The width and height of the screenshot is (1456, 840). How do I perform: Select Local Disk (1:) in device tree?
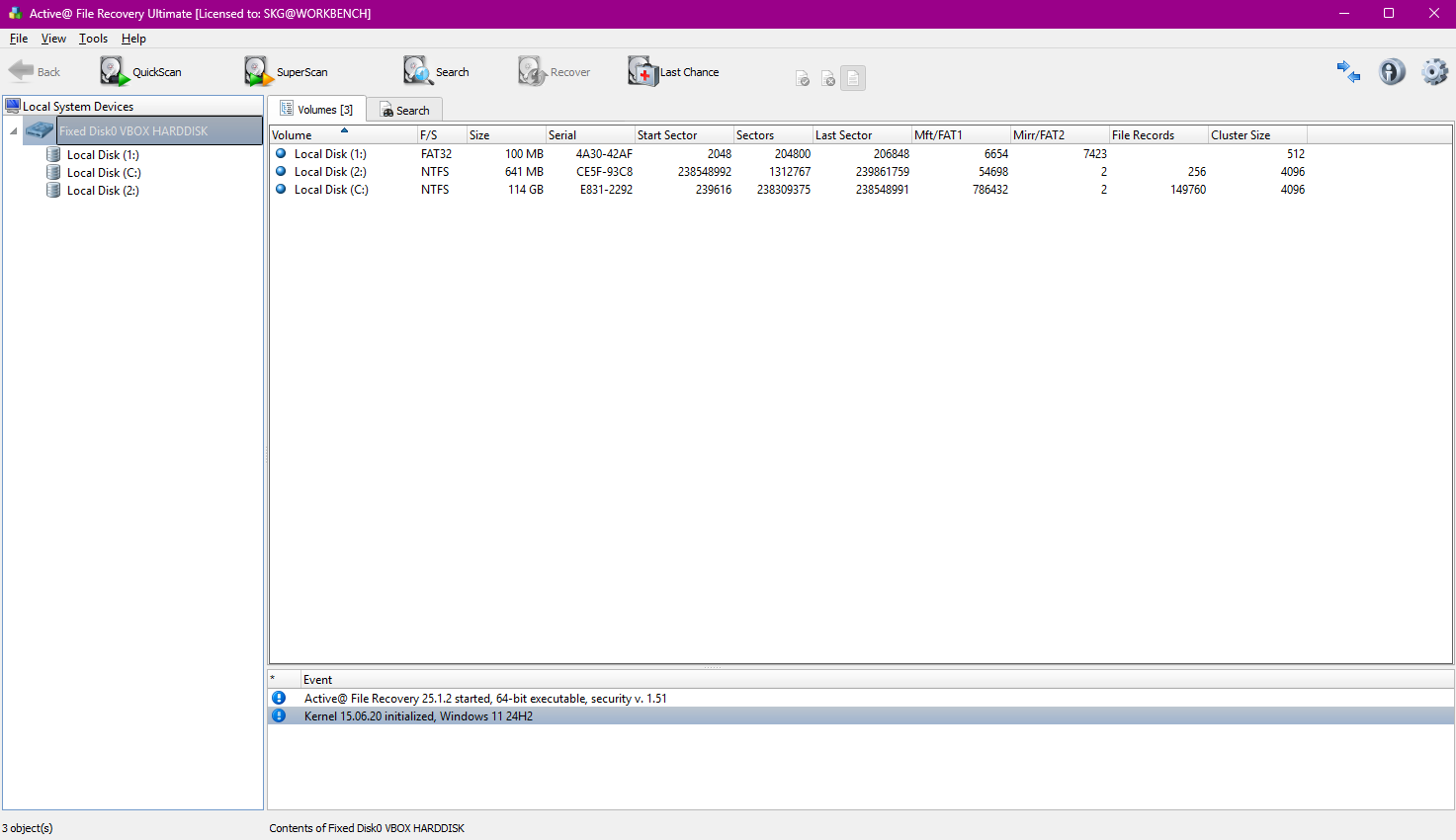tap(103, 154)
